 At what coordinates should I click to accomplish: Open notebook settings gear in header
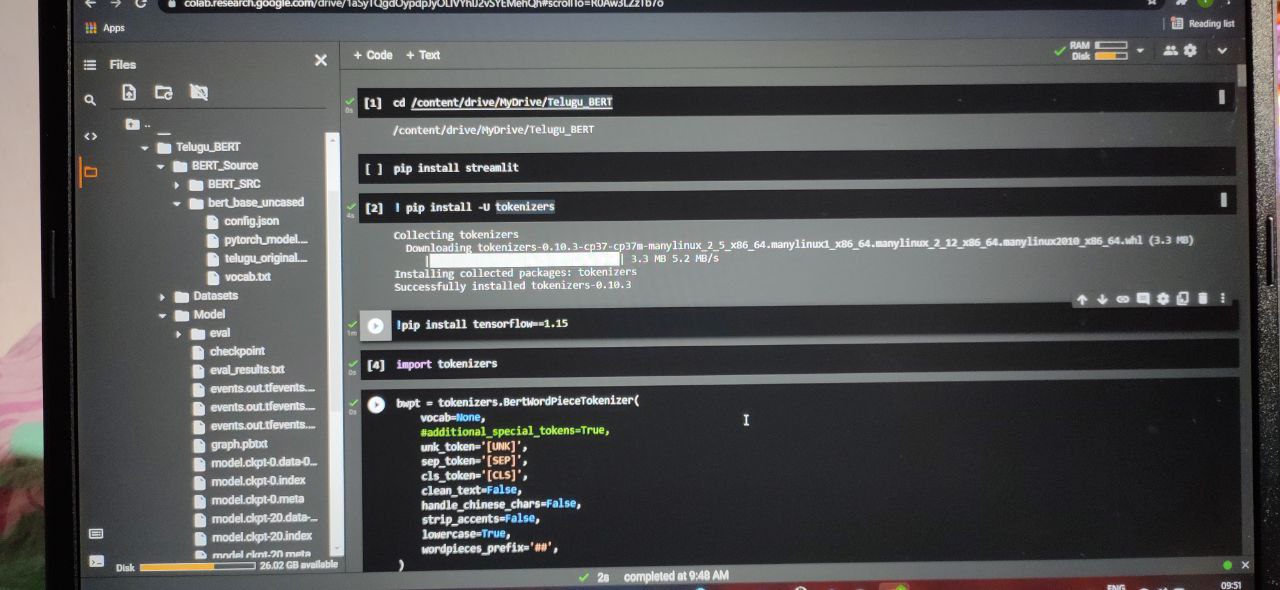[x=1190, y=50]
